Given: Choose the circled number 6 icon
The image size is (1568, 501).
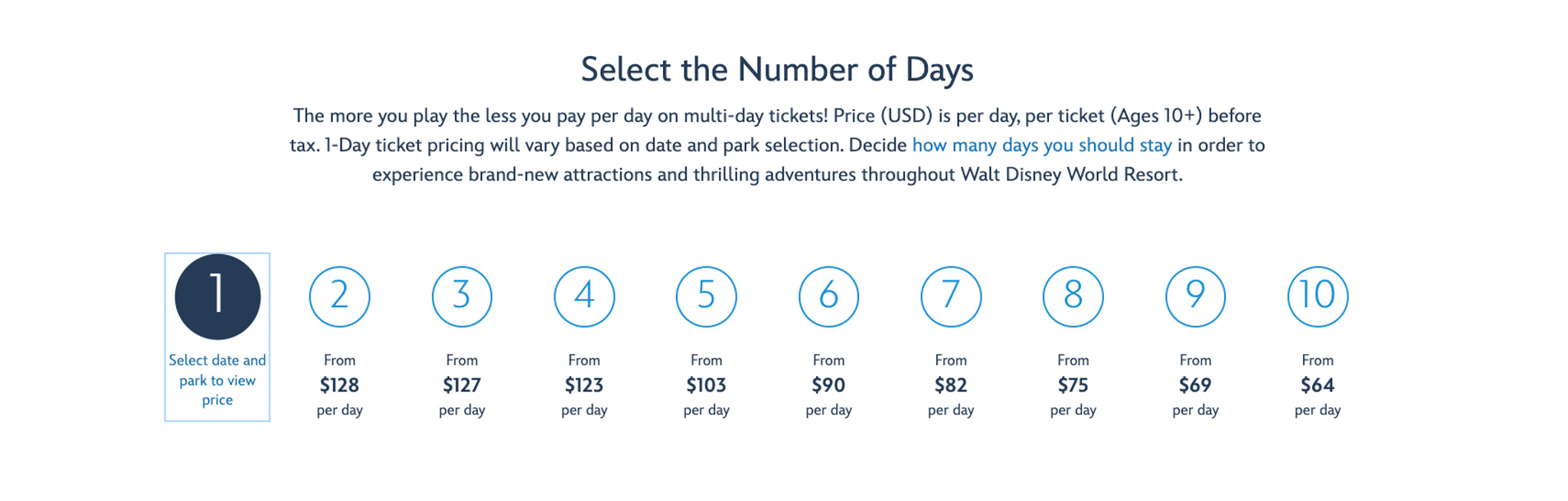Looking at the screenshot, I should click(828, 296).
